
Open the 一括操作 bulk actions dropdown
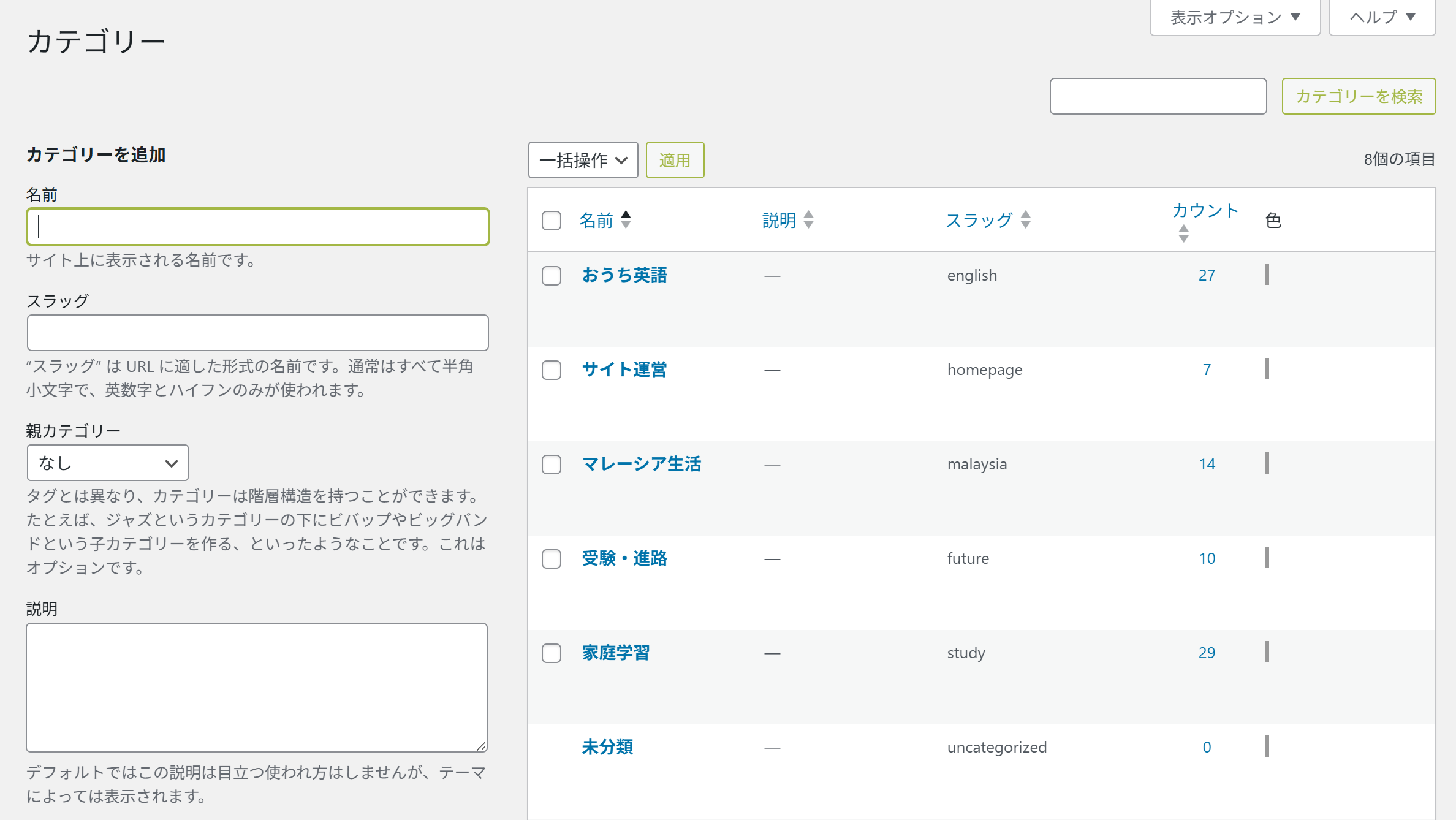click(583, 160)
